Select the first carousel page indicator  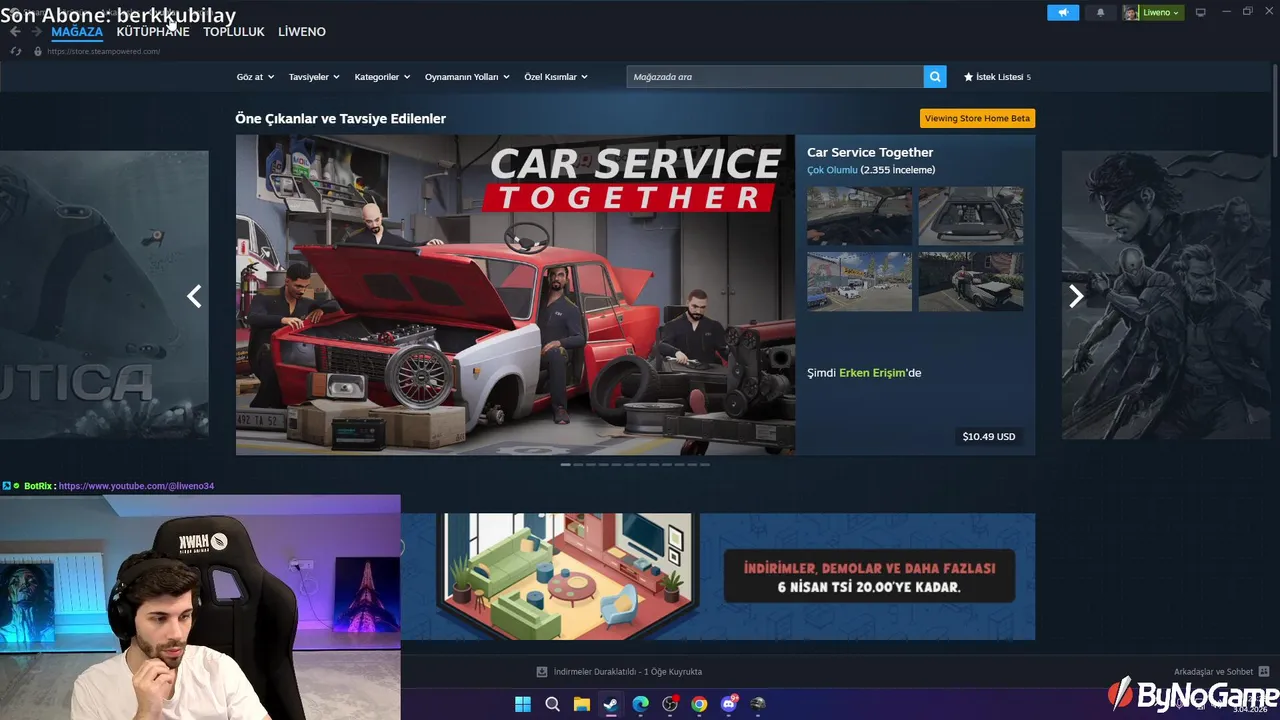(x=566, y=464)
